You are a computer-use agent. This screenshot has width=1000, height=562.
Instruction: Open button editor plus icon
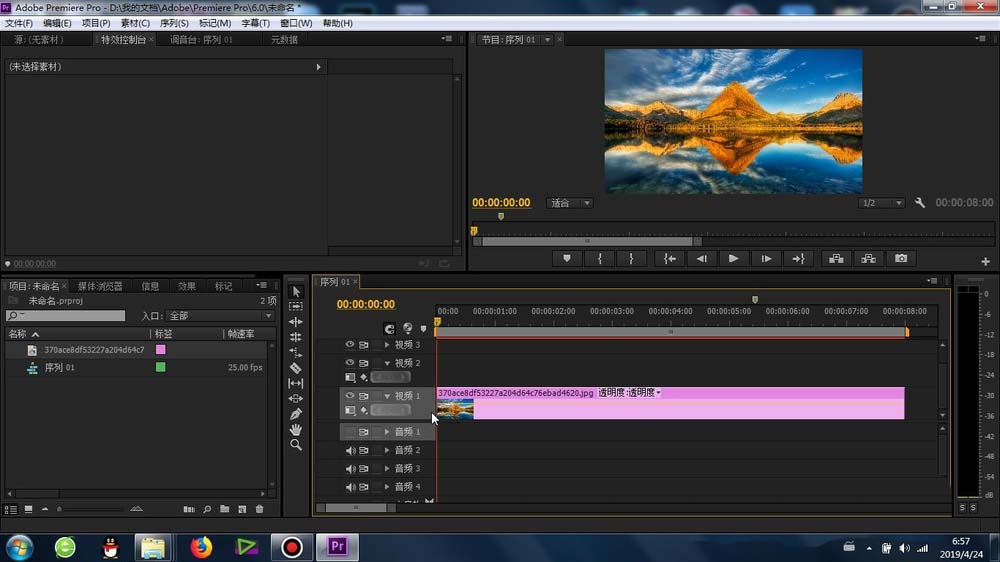pos(985,262)
